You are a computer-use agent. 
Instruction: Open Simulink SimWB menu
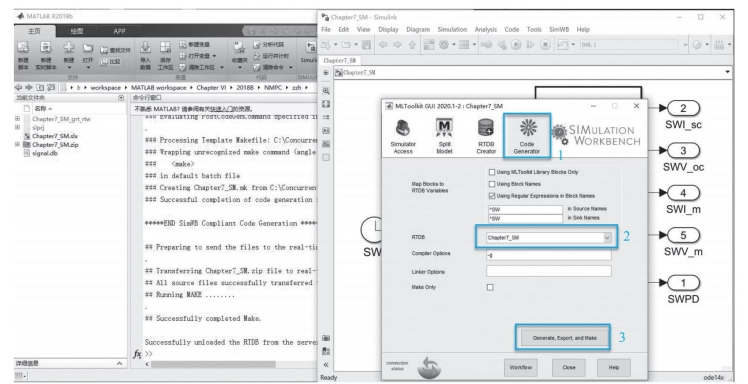pyautogui.click(x=559, y=30)
